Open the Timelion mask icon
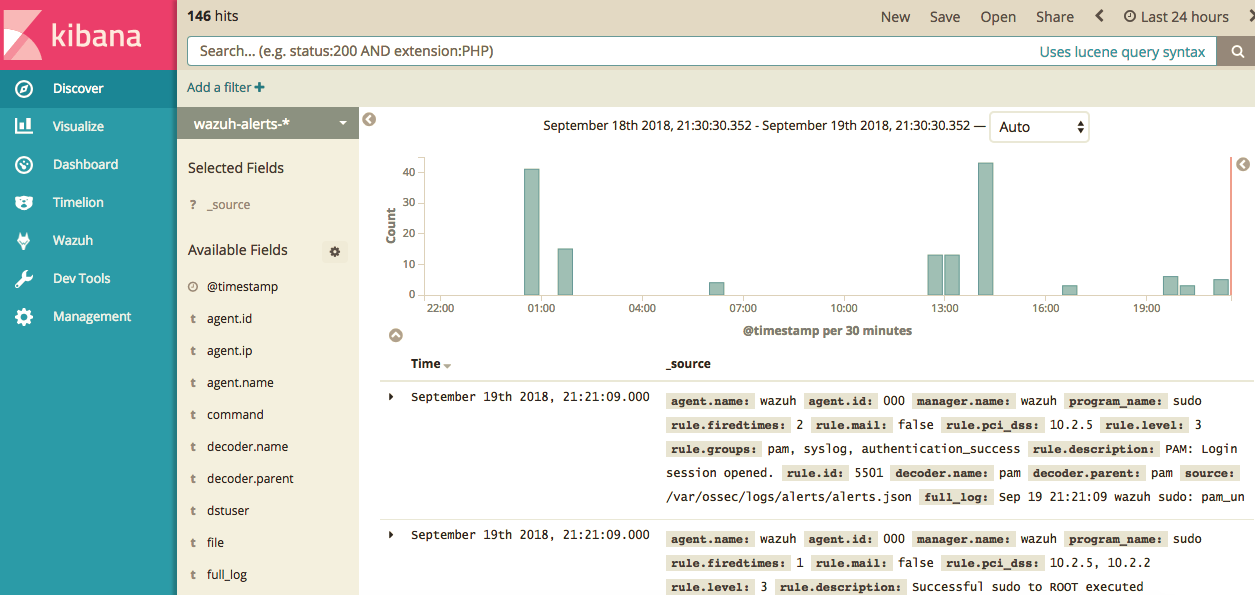Image resolution: width=1255 pixels, height=595 pixels. click(x=23, y=203)
